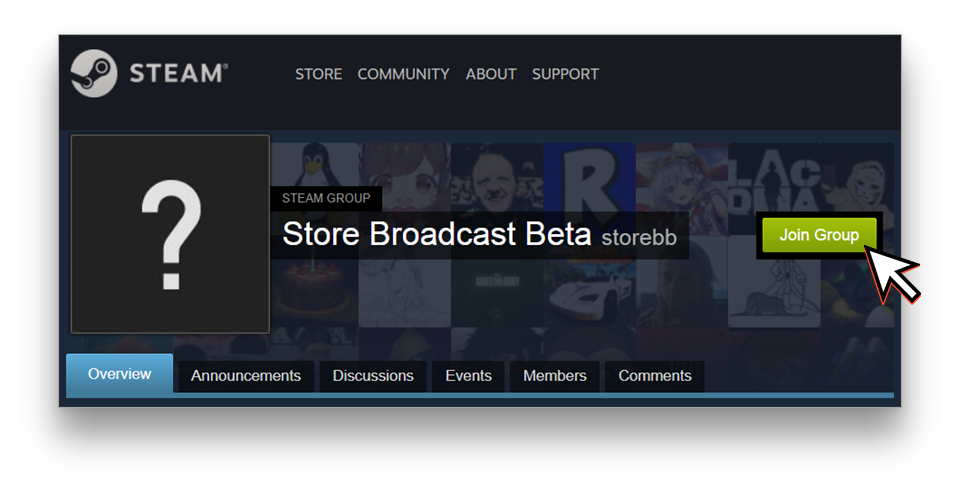Go to the ABOUT page

(491, 74)
